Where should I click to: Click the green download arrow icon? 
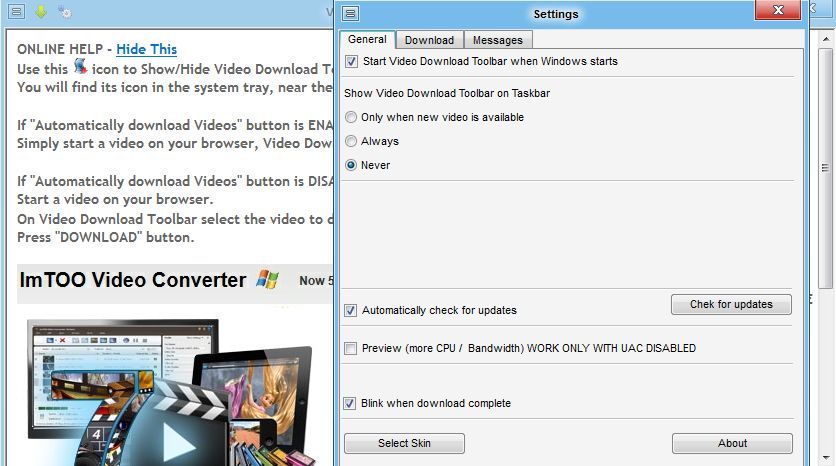(x=41, y=12)
